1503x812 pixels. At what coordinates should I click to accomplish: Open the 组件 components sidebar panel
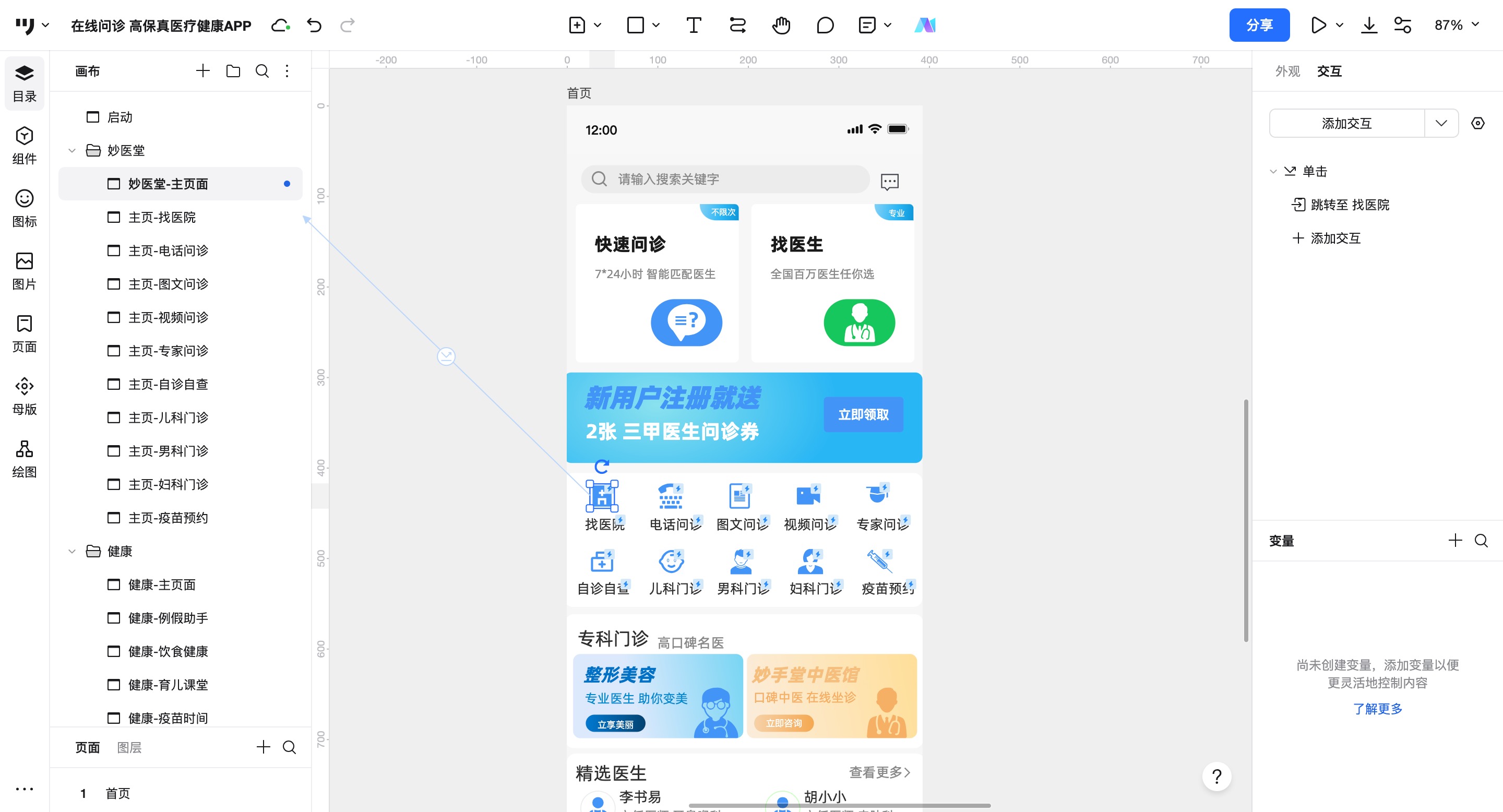24,145
